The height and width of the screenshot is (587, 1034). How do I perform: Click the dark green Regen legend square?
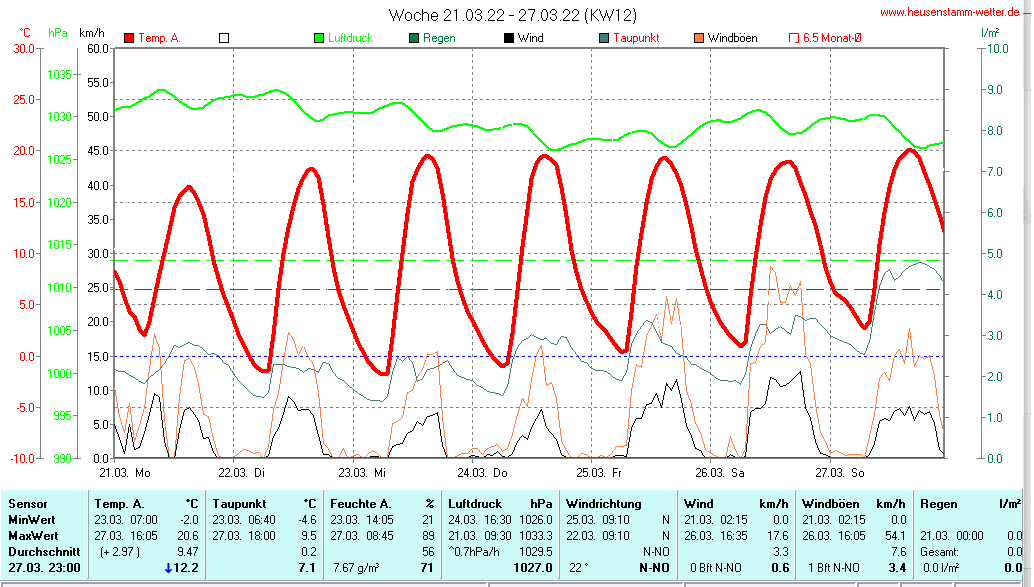tap(414, 38)
